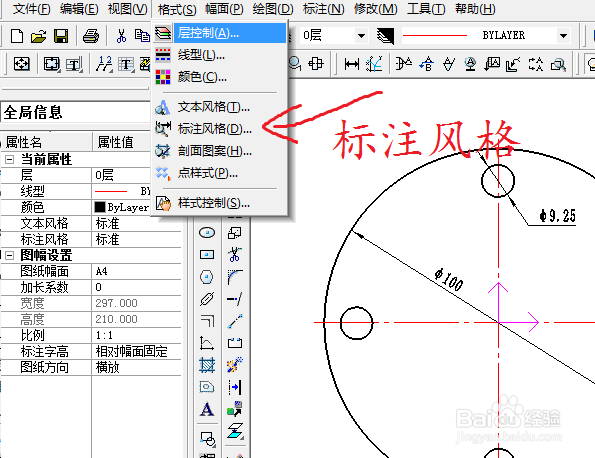Click the pan cross icon in second toolbar
595x458 pixels.
tap(316, 63)
